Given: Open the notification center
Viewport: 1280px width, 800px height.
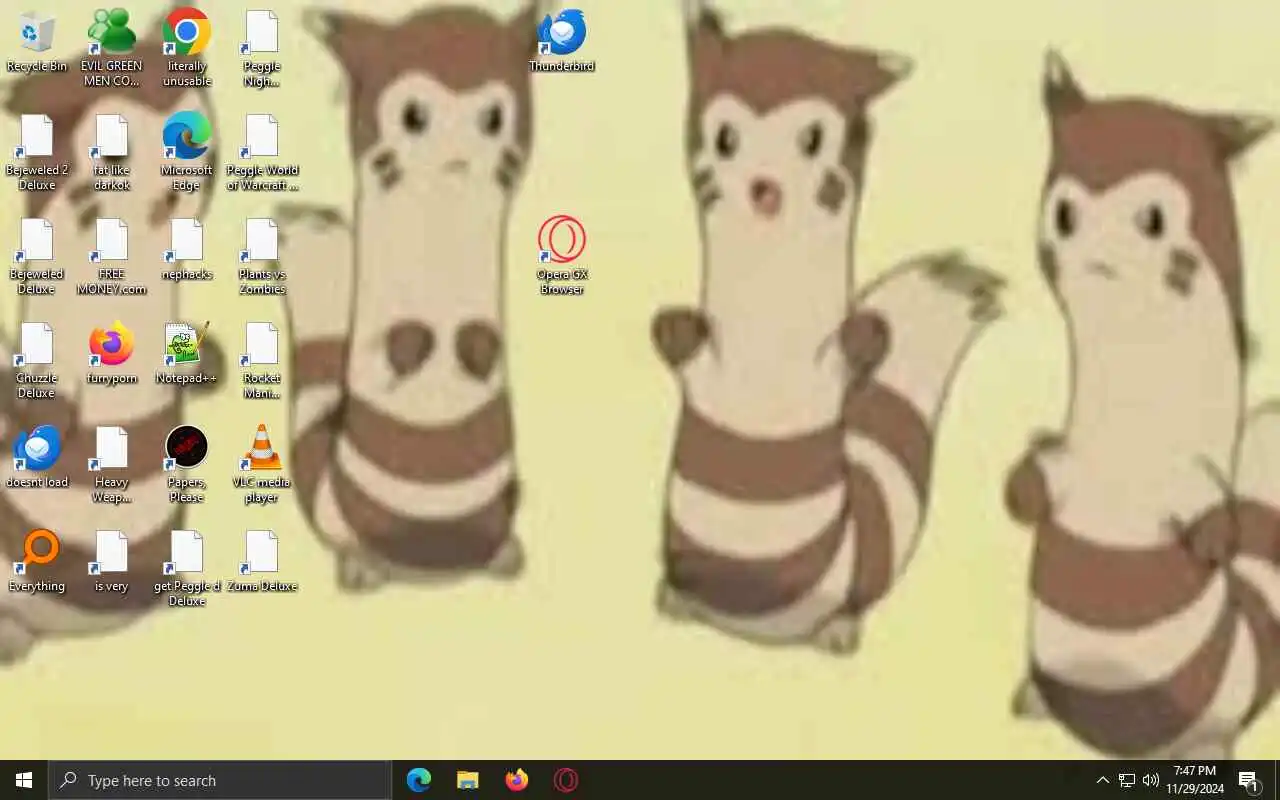Looking at the screenshot, I should 1249,780.
